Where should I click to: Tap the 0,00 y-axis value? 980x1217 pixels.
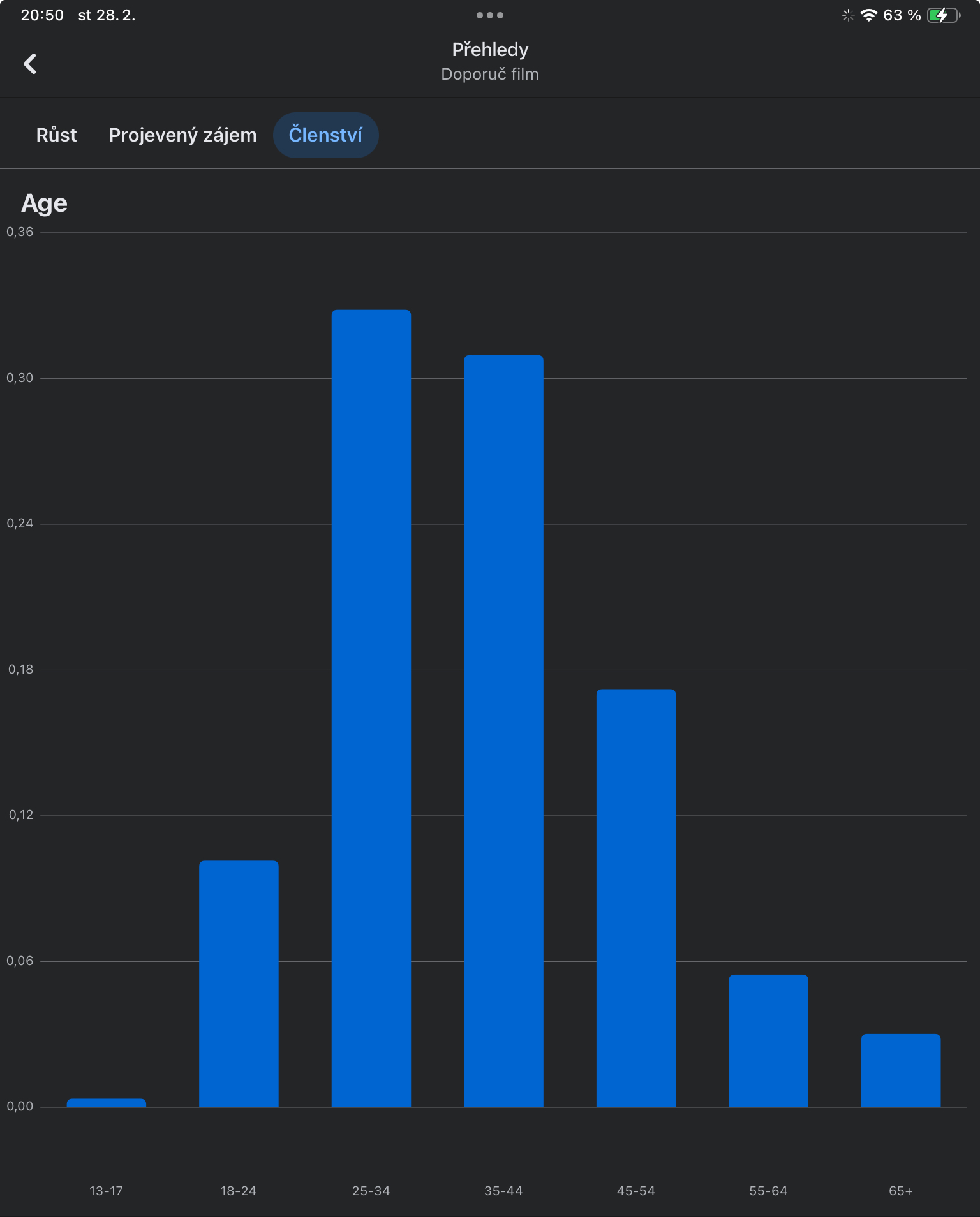(20, 1107)
